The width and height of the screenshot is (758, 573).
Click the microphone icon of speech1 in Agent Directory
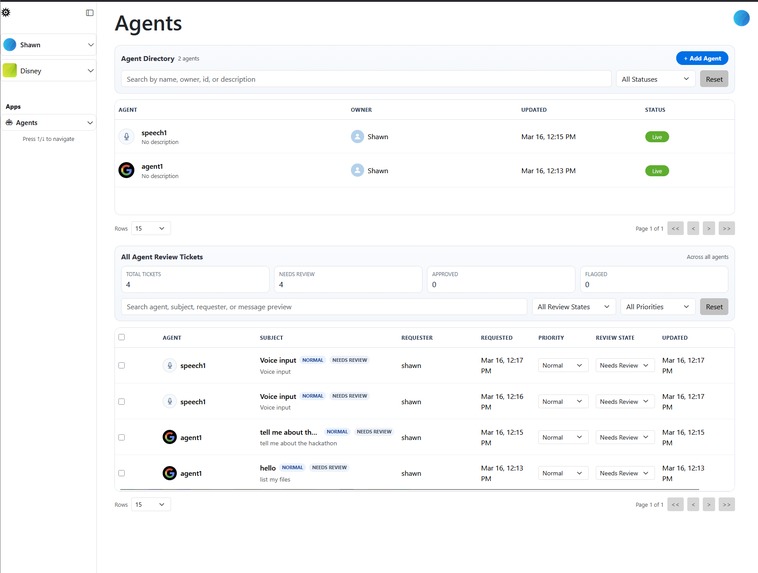pyautogui.click(x=127, y=137)
